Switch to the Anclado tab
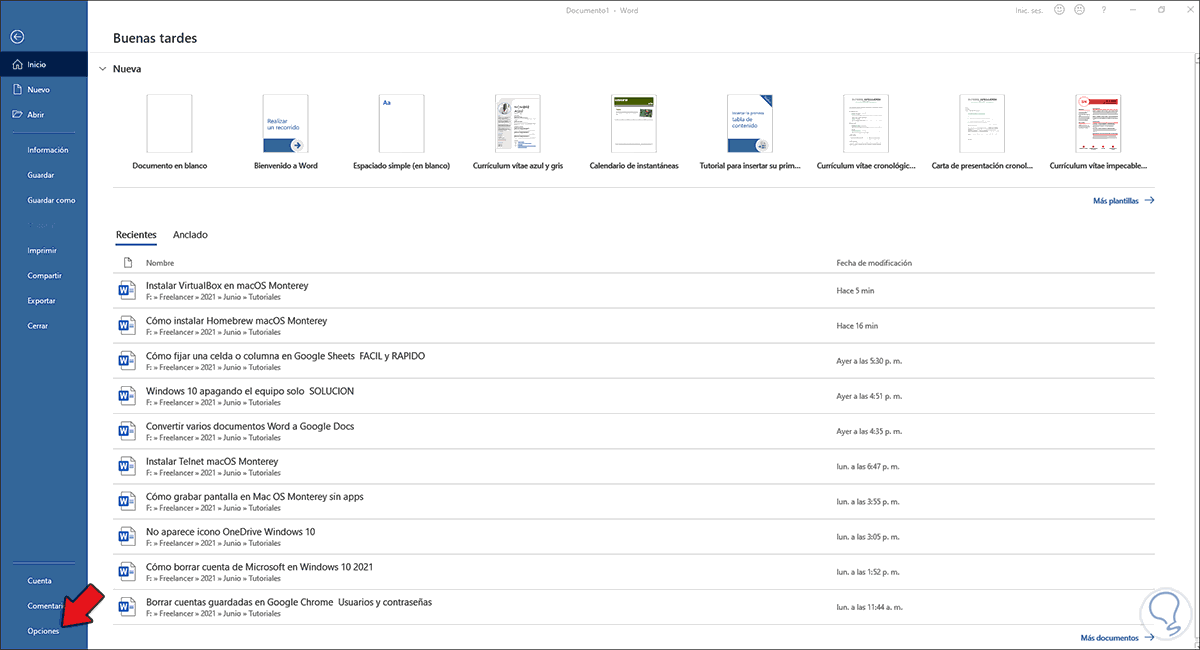Screen dimensions: 1200x650 pyautogui.click(x=190, y=235)
